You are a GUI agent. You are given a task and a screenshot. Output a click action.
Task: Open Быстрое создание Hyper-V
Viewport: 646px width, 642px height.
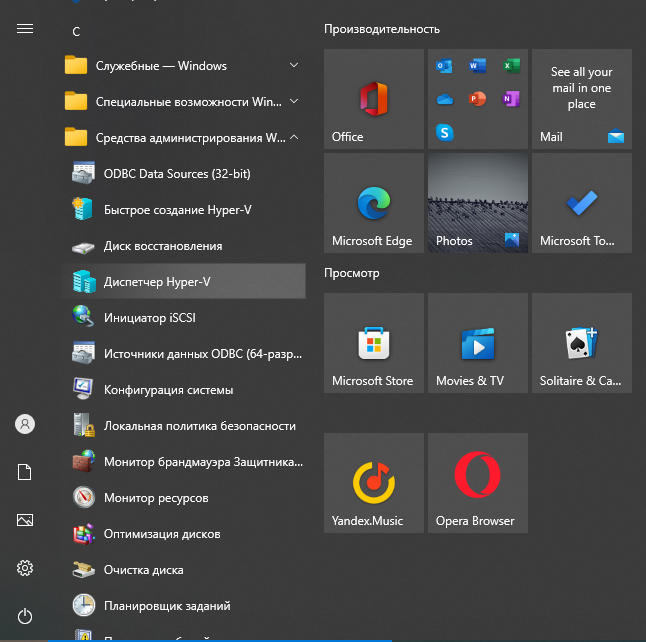click(183, 210)
